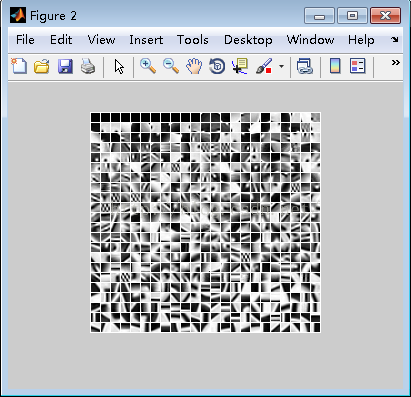
Task: Print the figure using the printer icon
Action: click(88, 66)
